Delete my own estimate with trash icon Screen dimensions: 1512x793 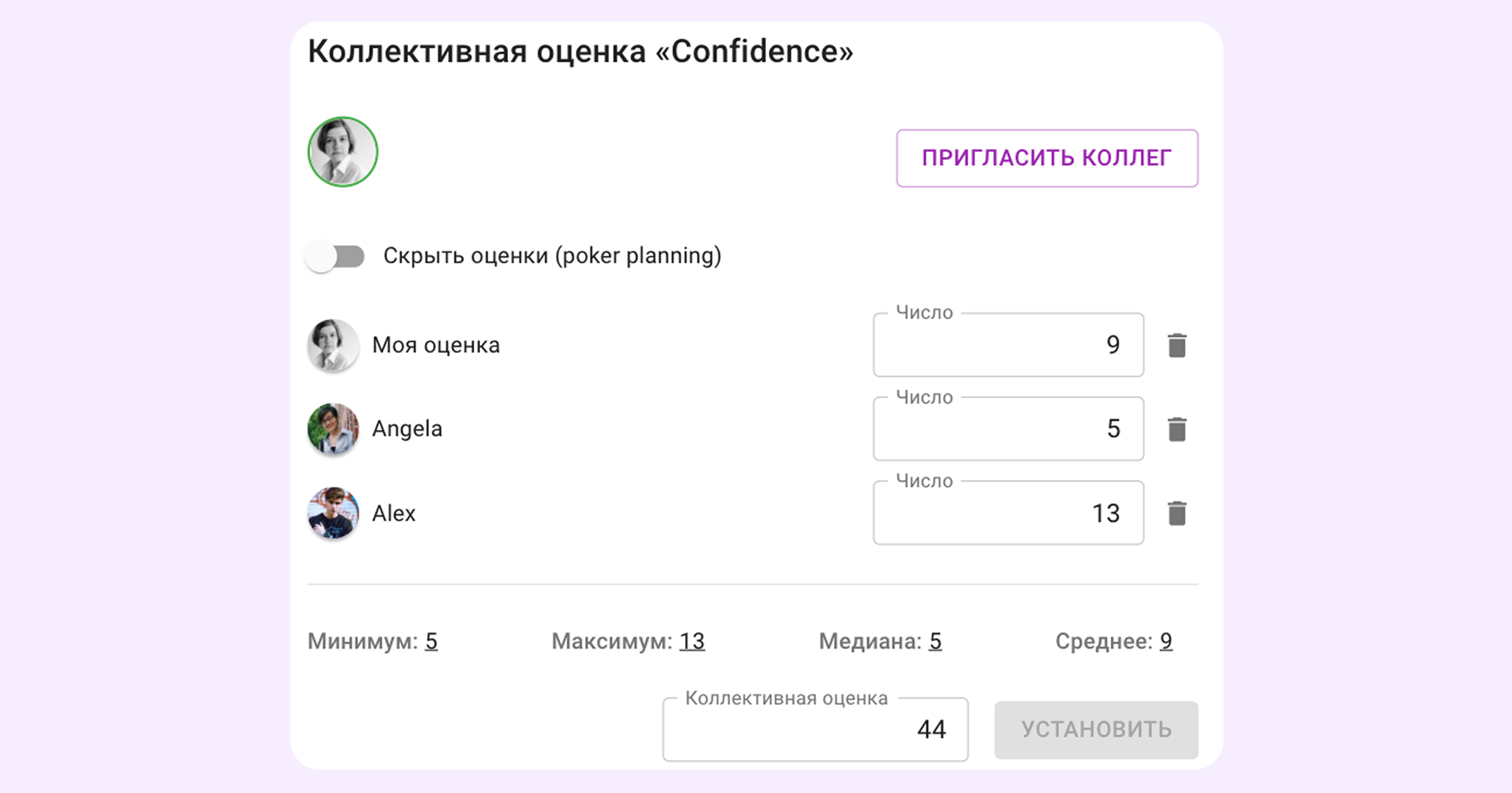[1176, 345]
